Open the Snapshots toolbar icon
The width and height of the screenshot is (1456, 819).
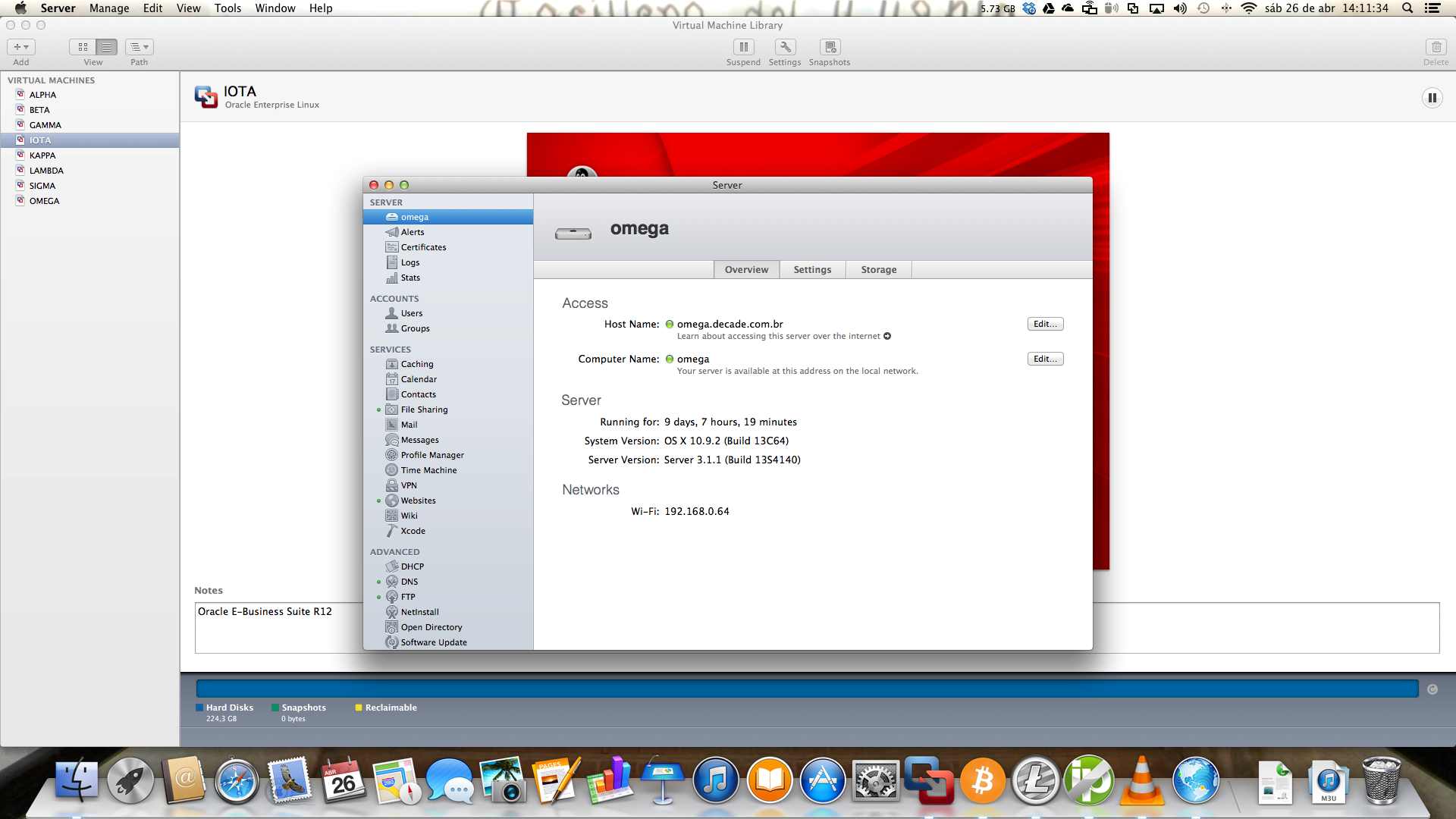click(830, 47)
